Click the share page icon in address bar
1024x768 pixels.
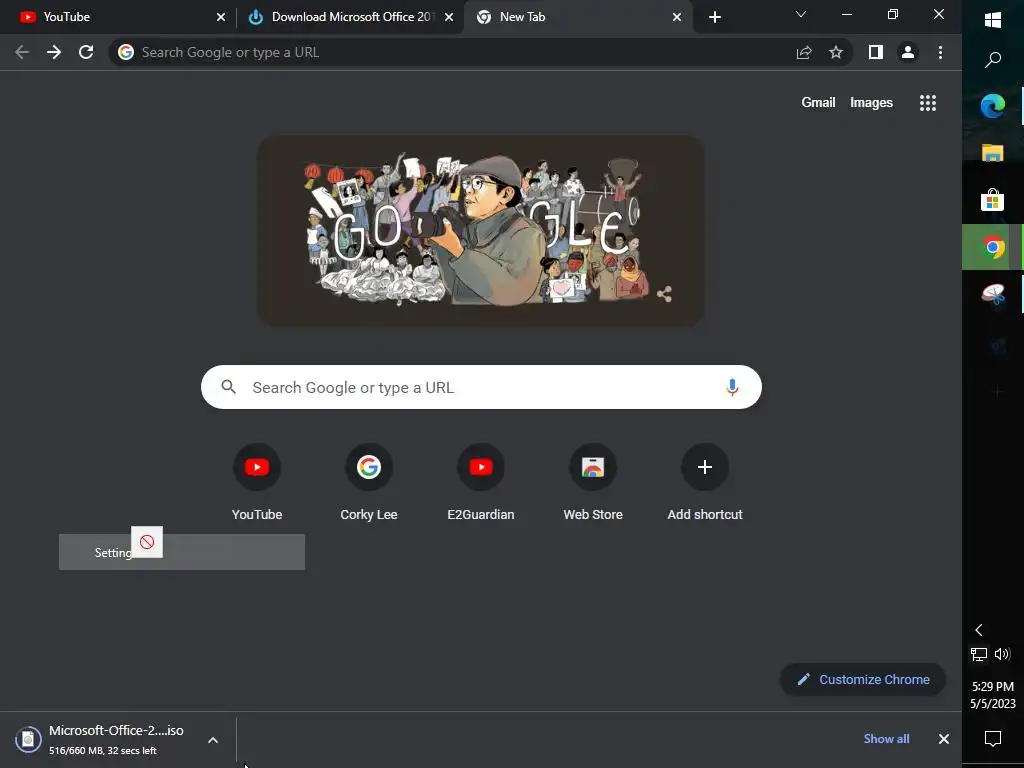(804, 52)
